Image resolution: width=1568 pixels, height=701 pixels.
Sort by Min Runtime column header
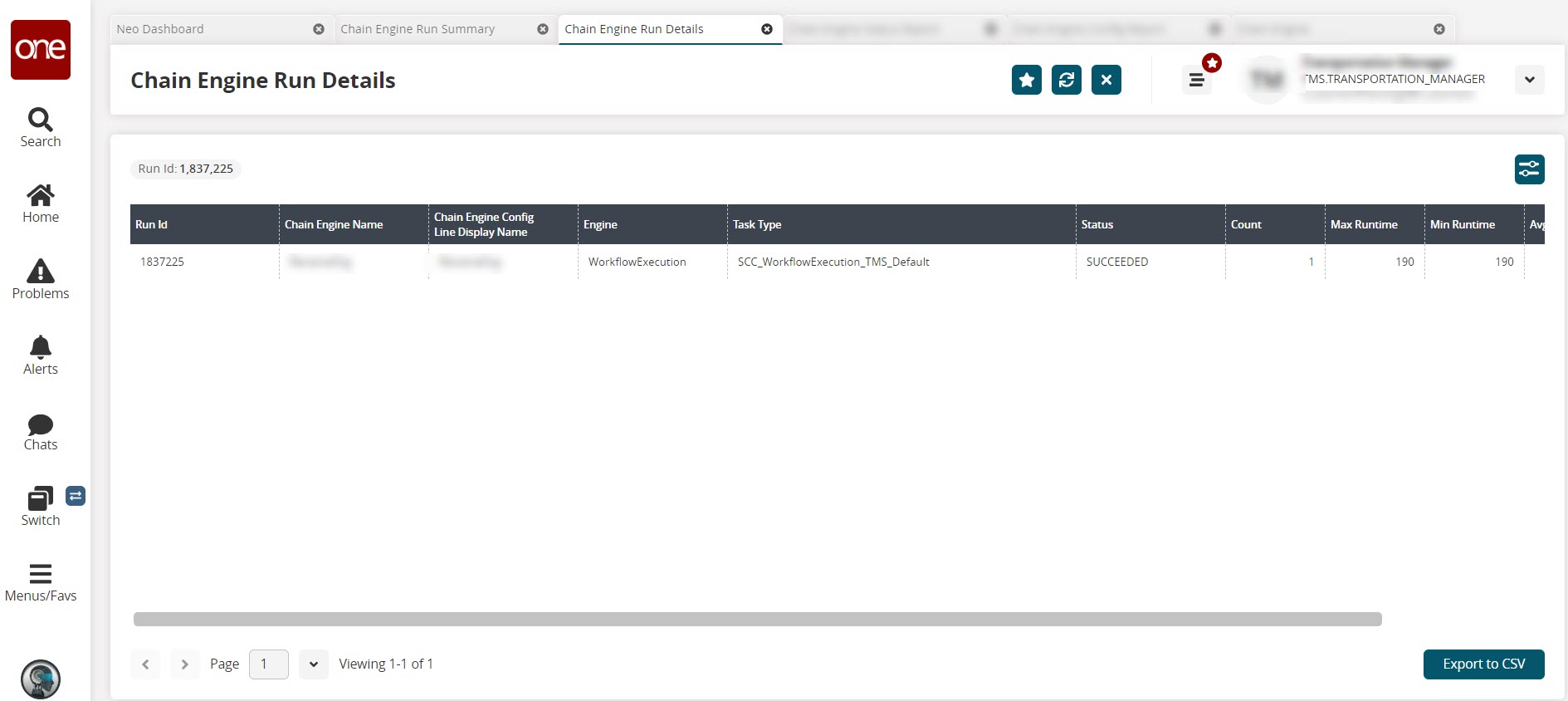point(1474,224)
